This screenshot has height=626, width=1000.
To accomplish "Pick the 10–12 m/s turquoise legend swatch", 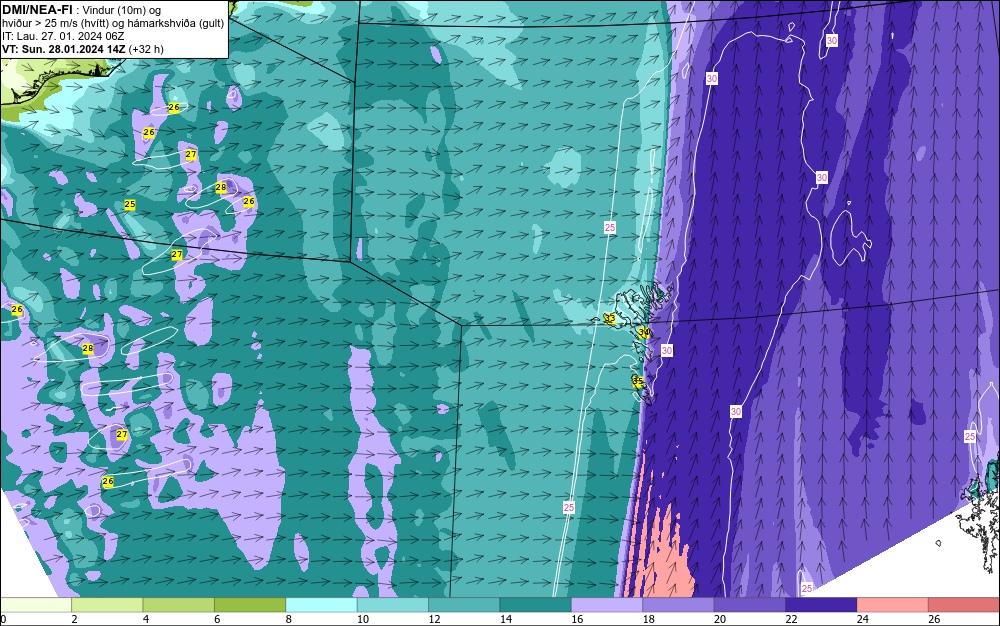I will 393,605.
